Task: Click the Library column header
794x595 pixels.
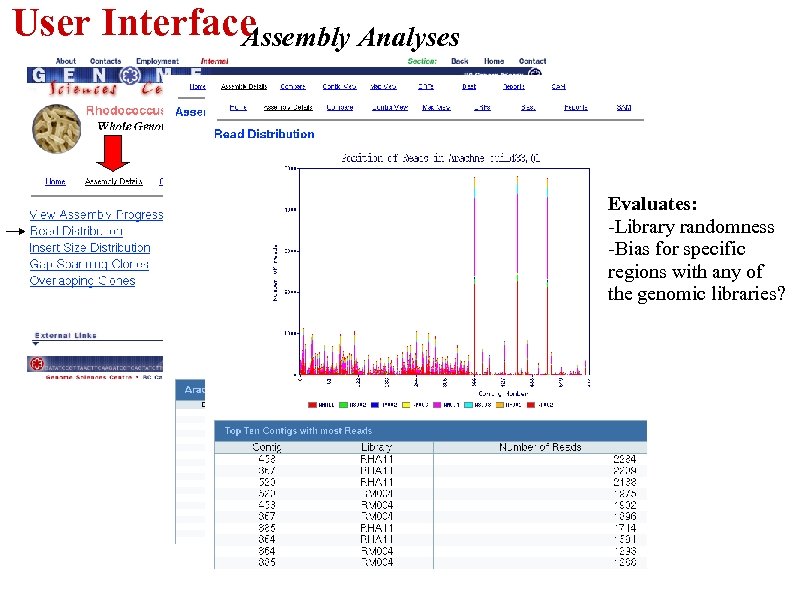Action: pos(376,447)
